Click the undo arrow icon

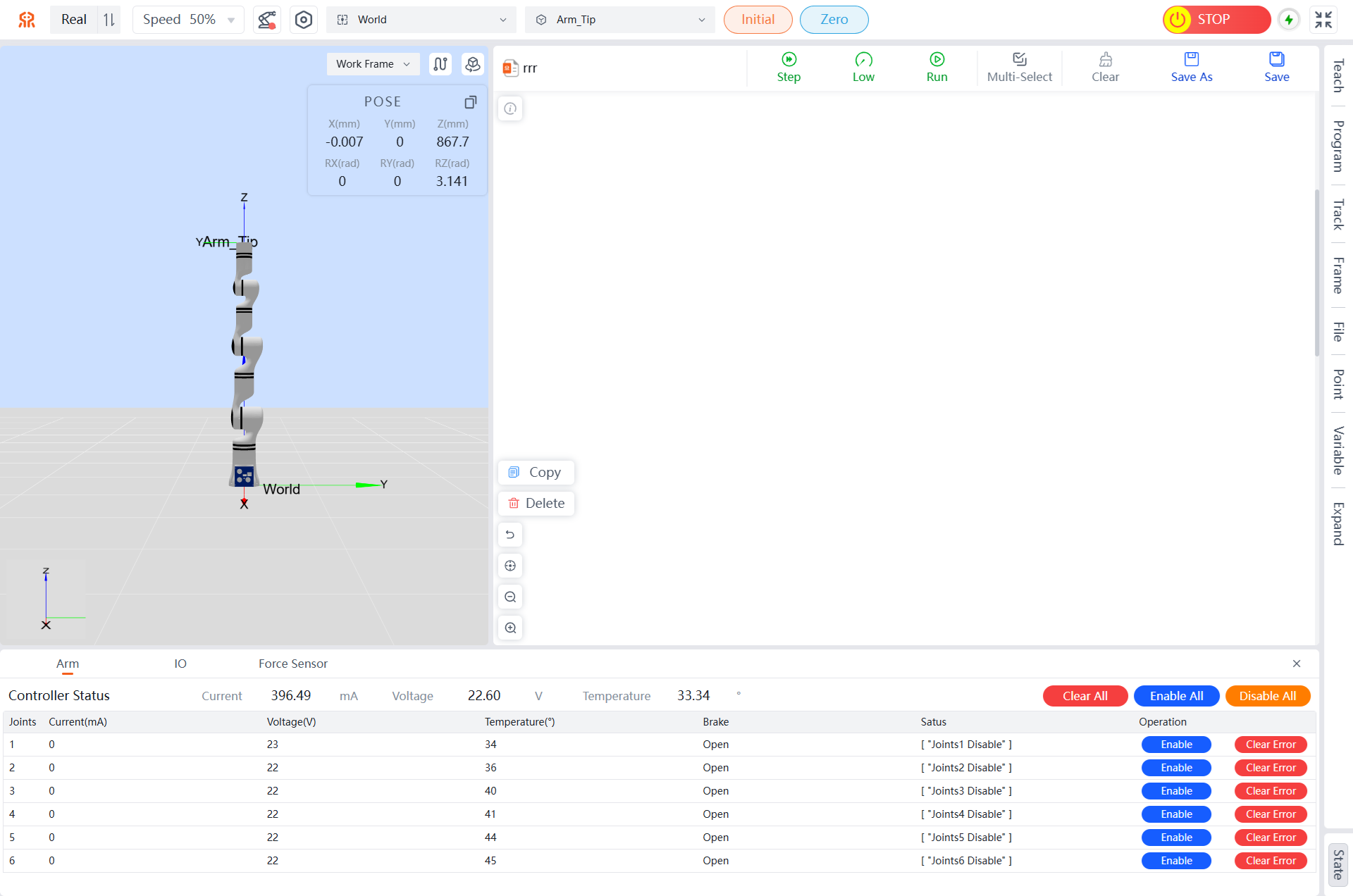pos(510,535)
